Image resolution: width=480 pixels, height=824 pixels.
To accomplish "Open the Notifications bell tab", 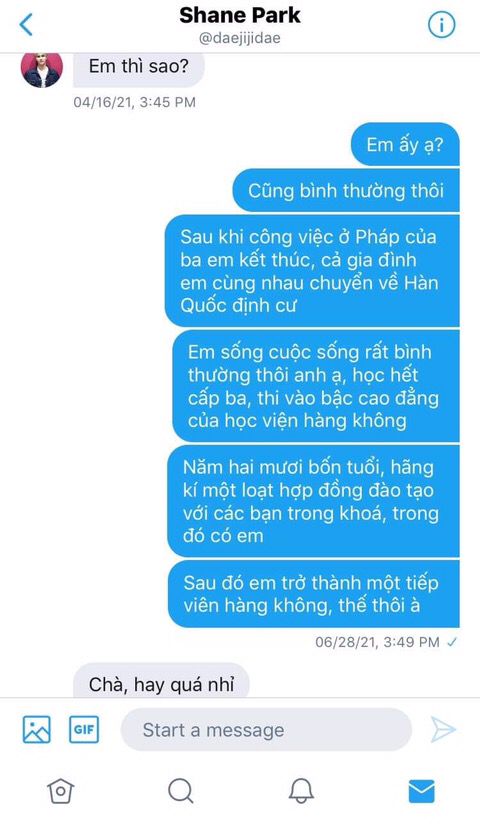I will (x=301, y=790).
